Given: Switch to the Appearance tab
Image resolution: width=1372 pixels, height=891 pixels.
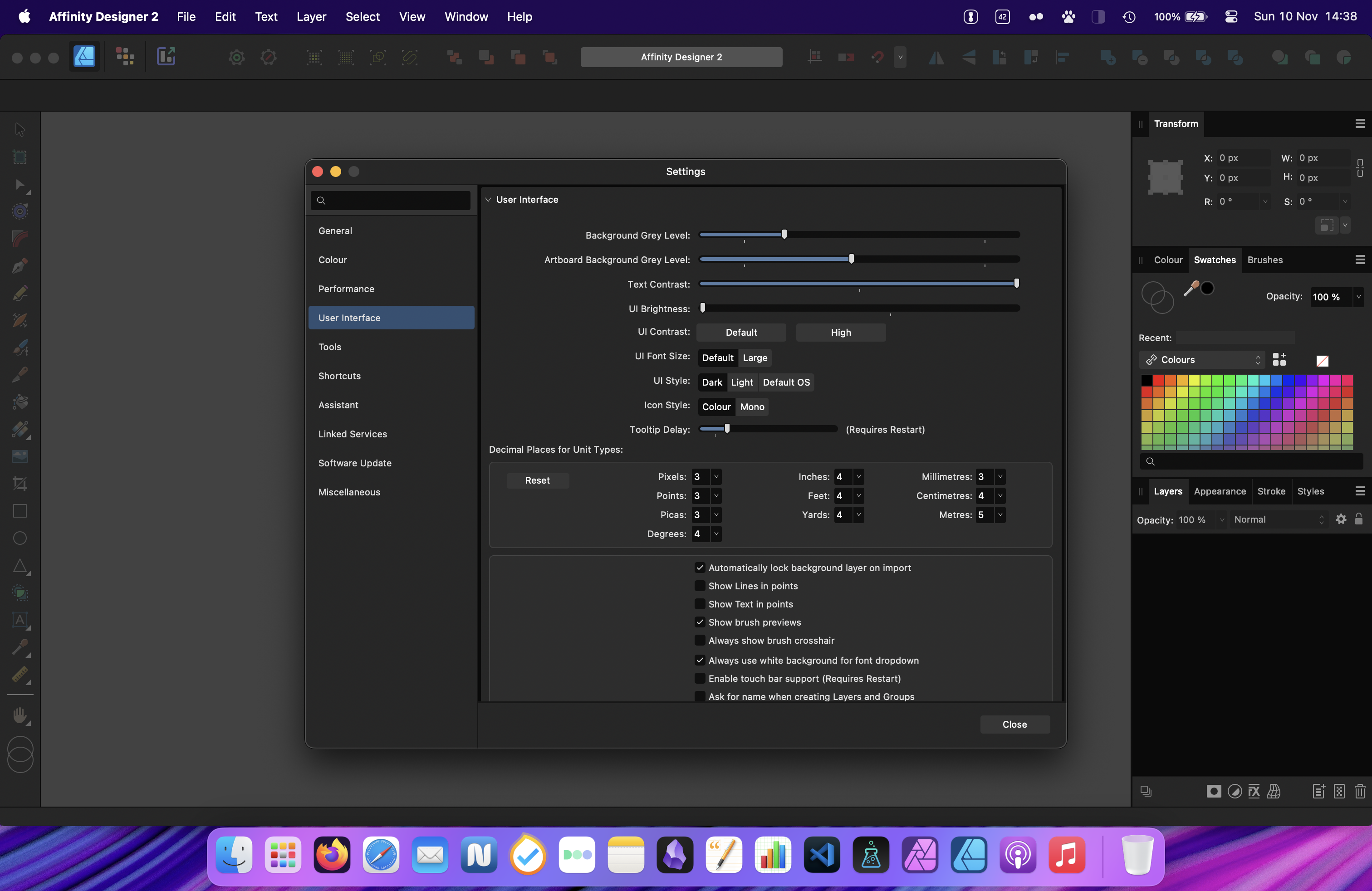Looking at the screenshot, I should click(1220, 491).
